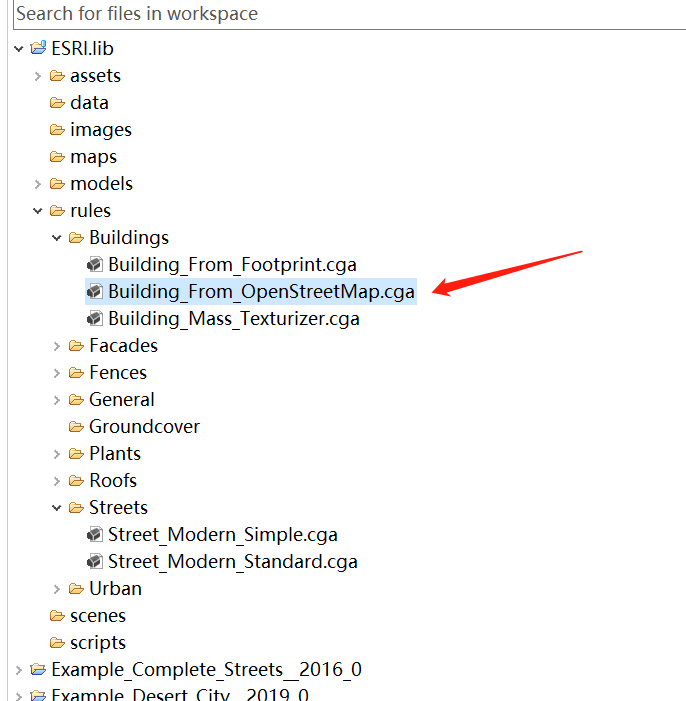Select the rules folder name
Screen dimensions: 686x701
point(90,211)
